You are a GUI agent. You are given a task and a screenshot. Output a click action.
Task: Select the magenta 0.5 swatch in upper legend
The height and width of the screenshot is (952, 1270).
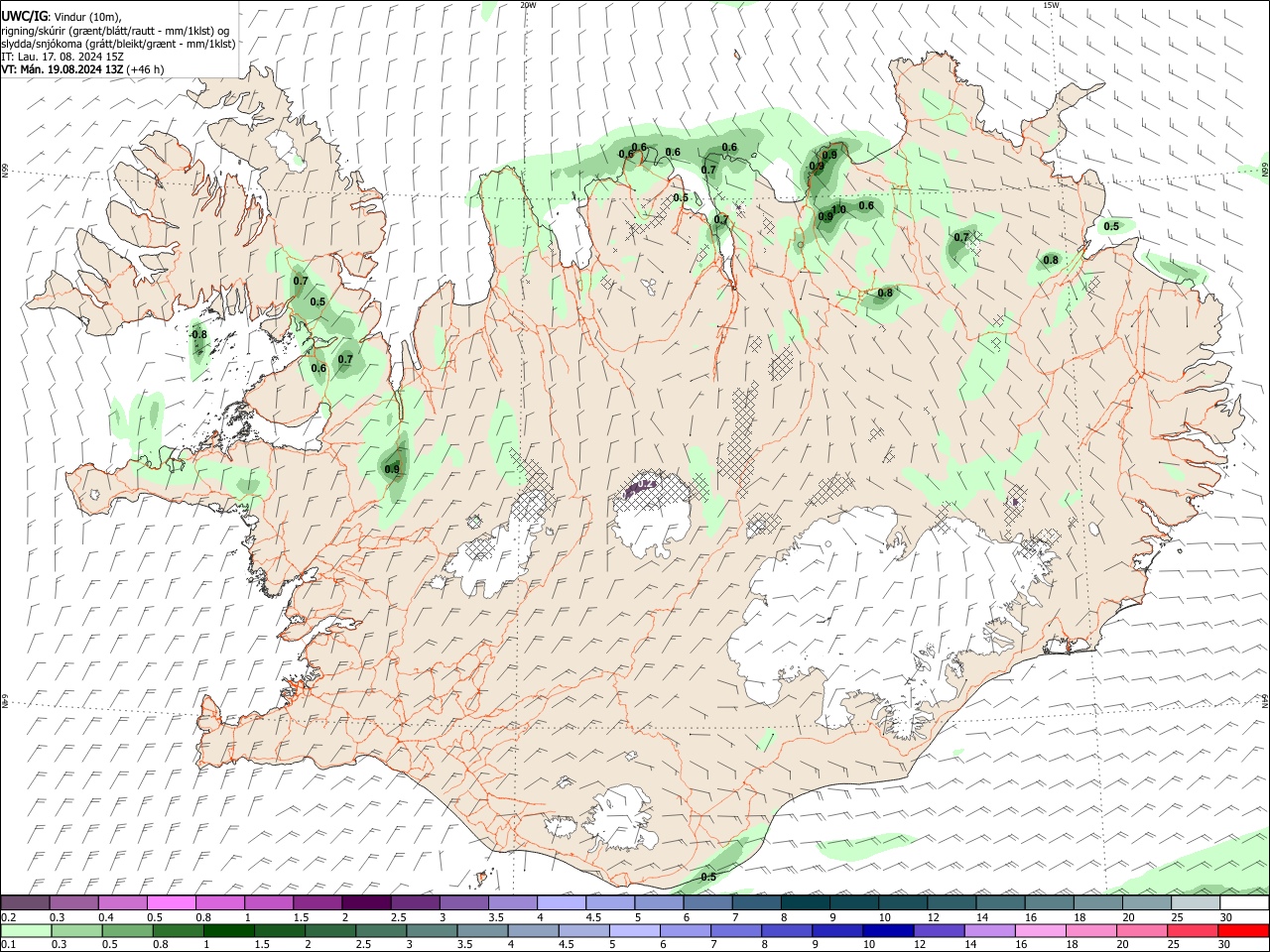(171, 902)
